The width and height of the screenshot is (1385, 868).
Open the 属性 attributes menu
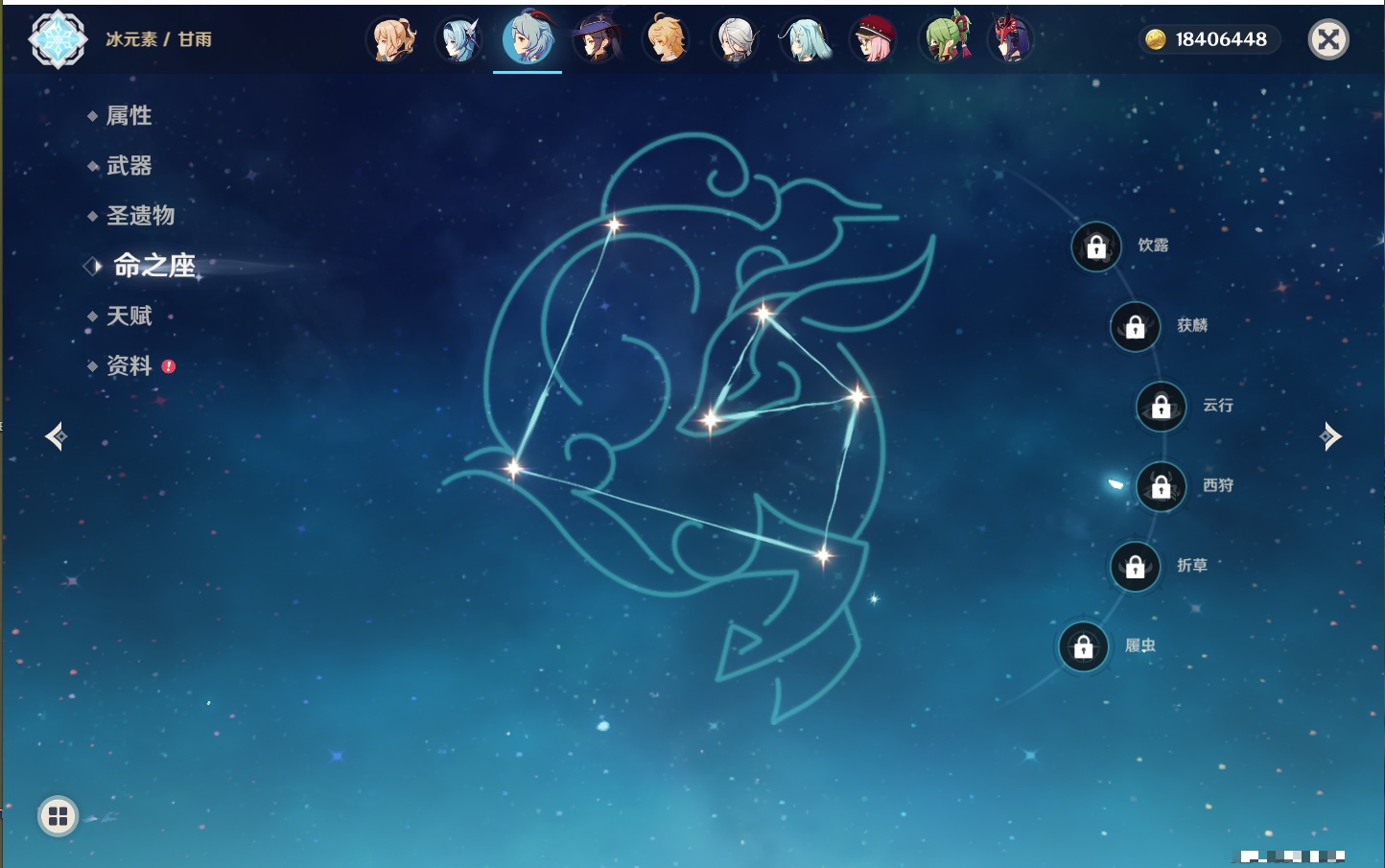pyautogui.click(x=129, y=116)
